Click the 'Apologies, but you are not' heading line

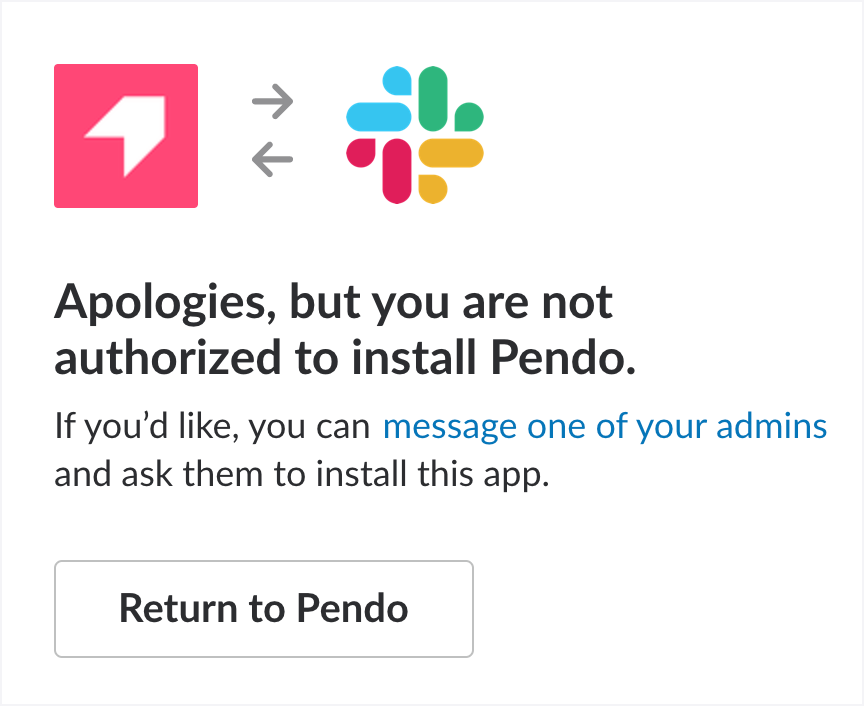point(333,302)
